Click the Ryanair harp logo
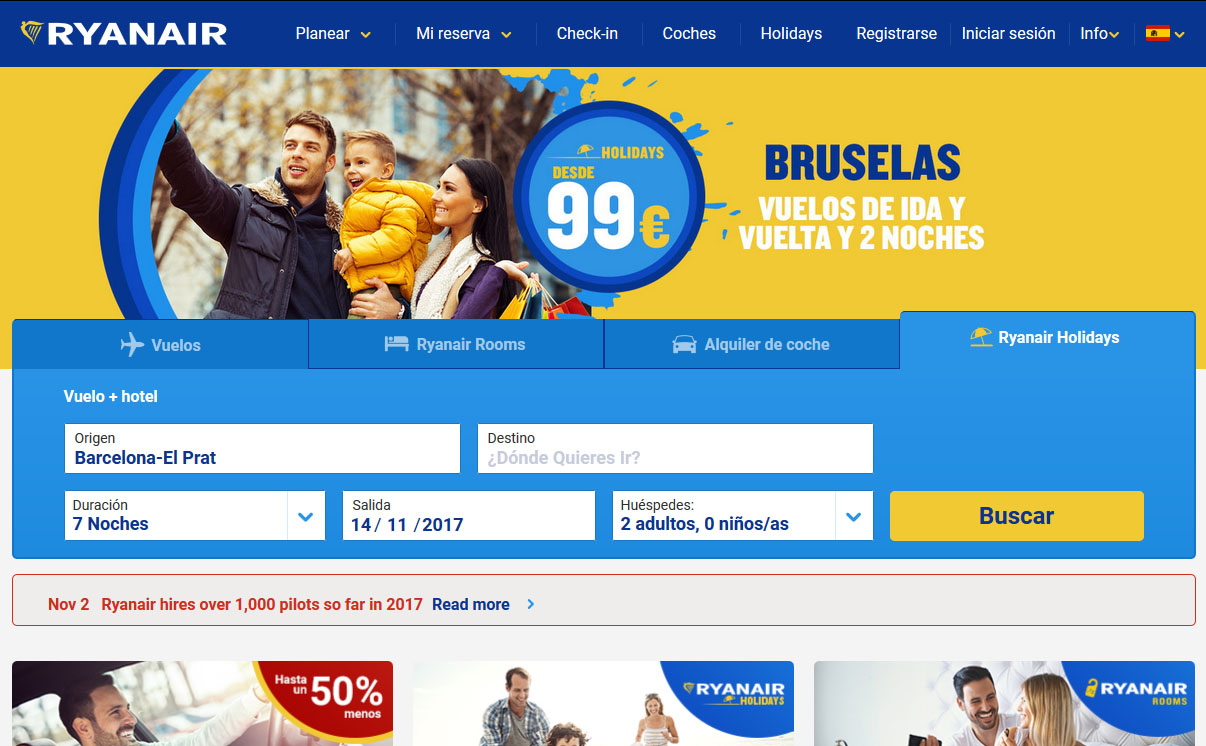This screenshot has height=746, width=1206. (x=32, y=33)
